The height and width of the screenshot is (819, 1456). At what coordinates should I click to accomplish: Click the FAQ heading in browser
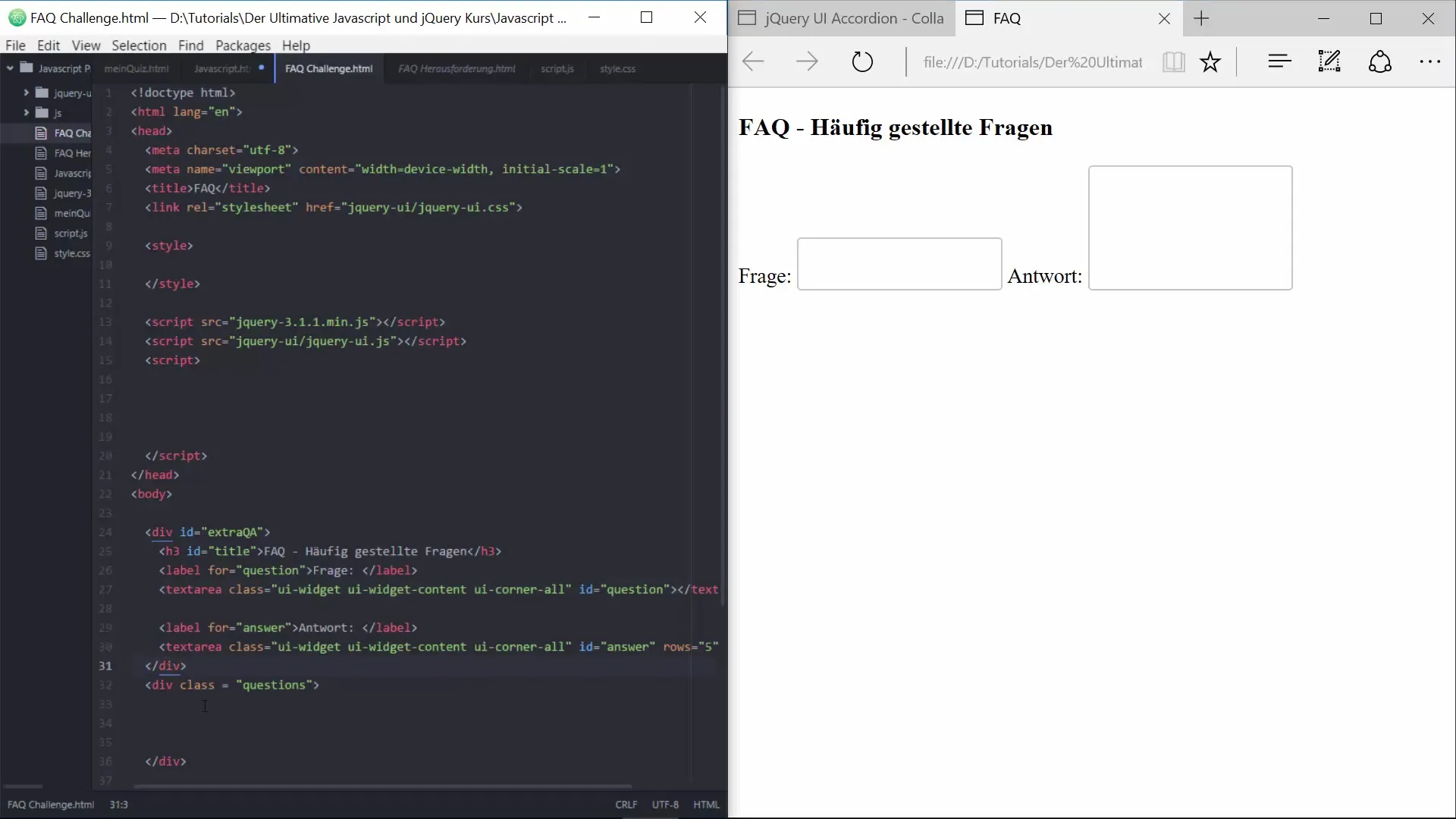click(x=896, y=127)
